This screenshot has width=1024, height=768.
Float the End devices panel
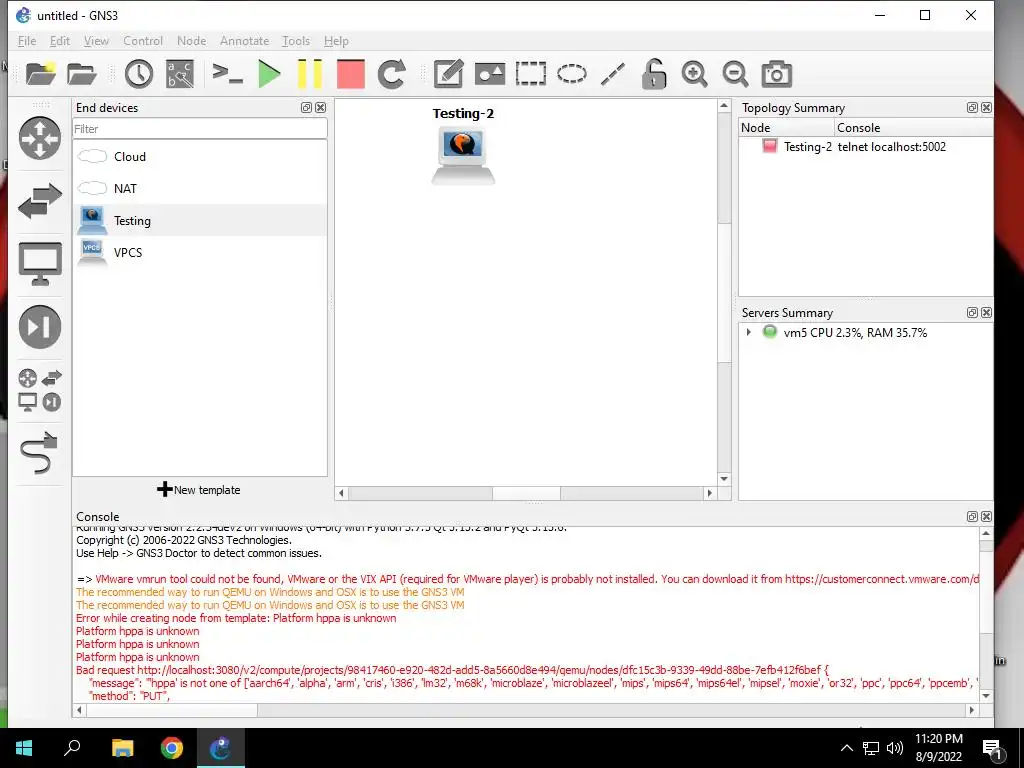[x=306, y=108]
